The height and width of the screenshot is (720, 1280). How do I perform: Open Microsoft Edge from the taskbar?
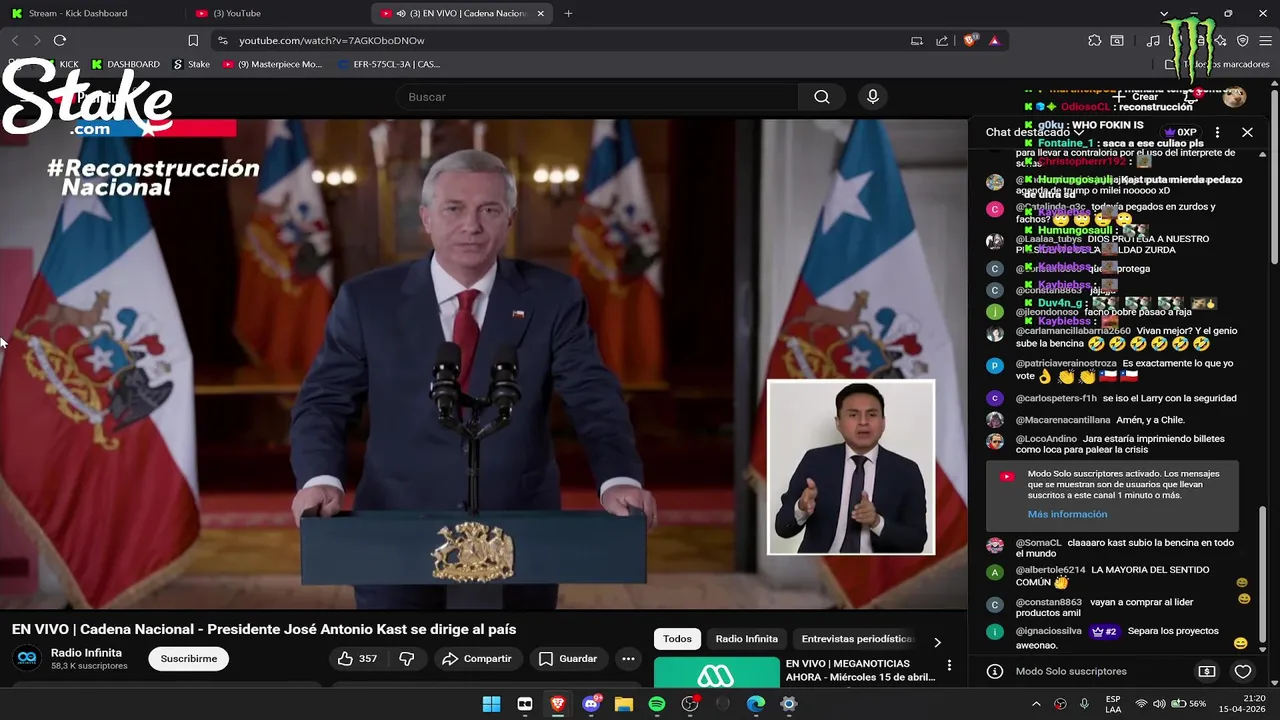pos(756,704)
